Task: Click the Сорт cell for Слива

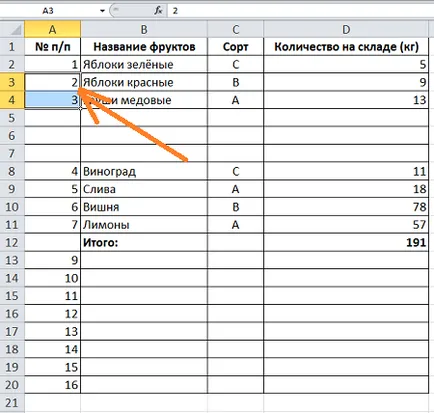Action: pos(235,189)
